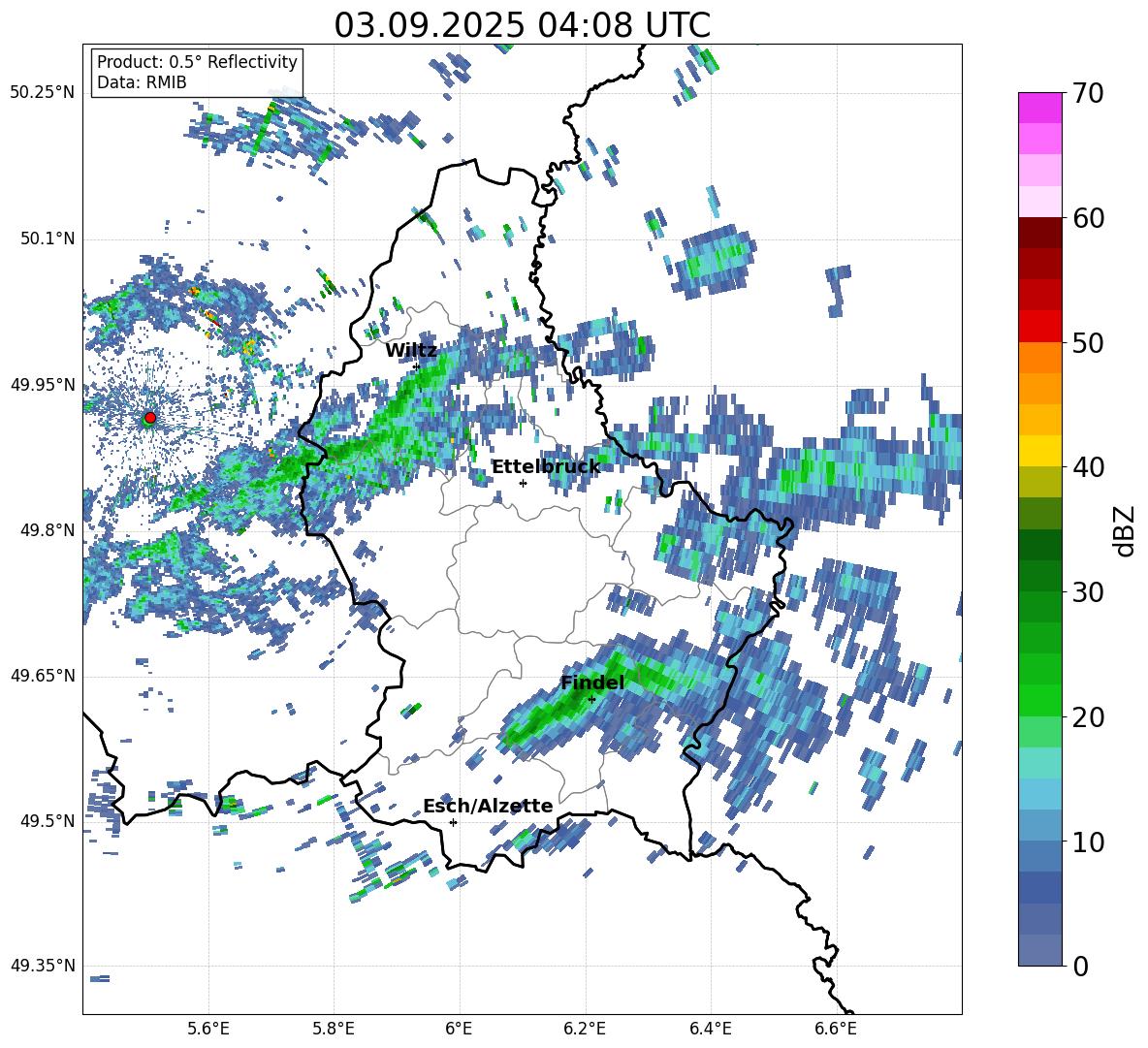Click the bright red colorbar segment just above 50

point(1039,327)
